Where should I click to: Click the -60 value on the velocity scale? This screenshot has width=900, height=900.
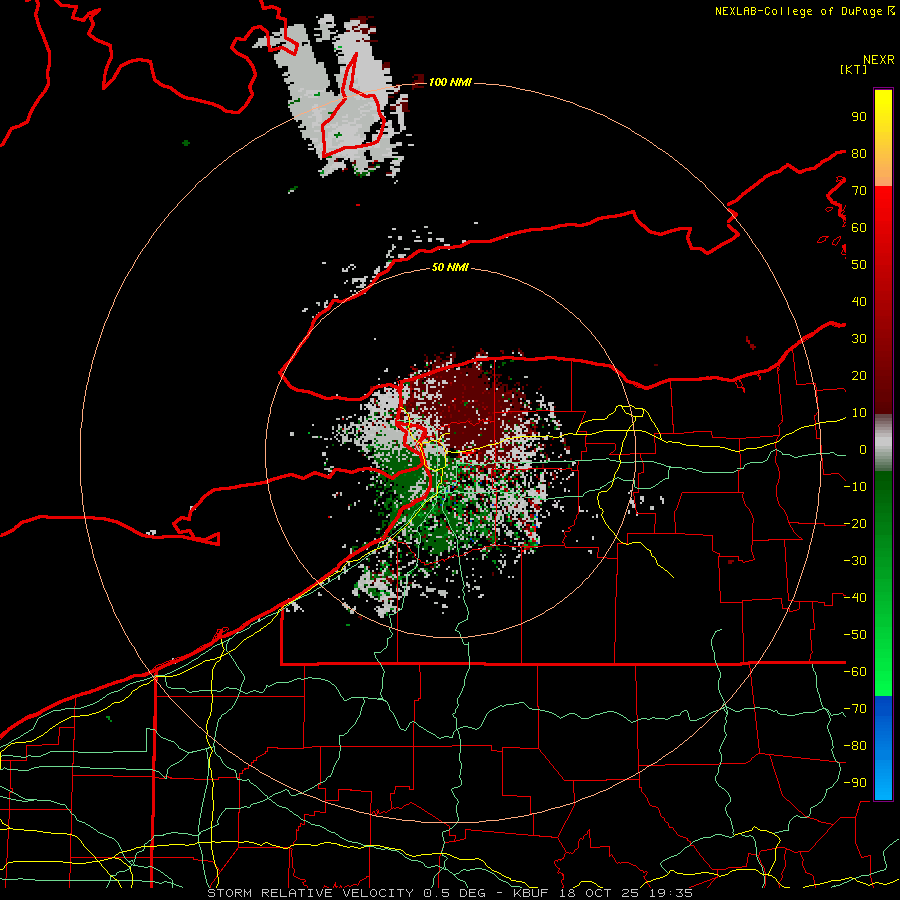(855, 672)
